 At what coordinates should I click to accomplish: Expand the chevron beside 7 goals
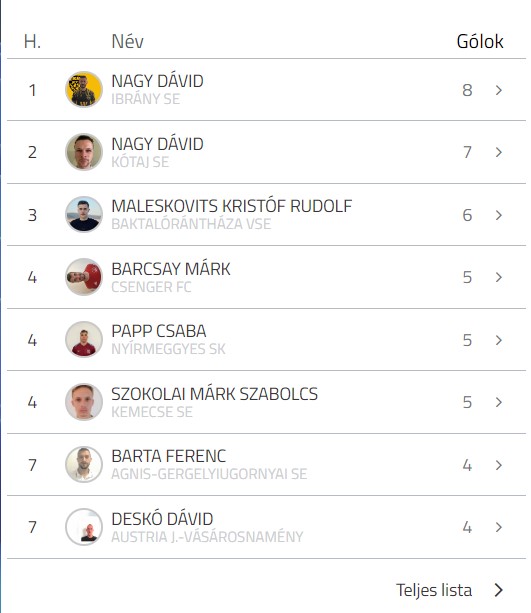499,152
